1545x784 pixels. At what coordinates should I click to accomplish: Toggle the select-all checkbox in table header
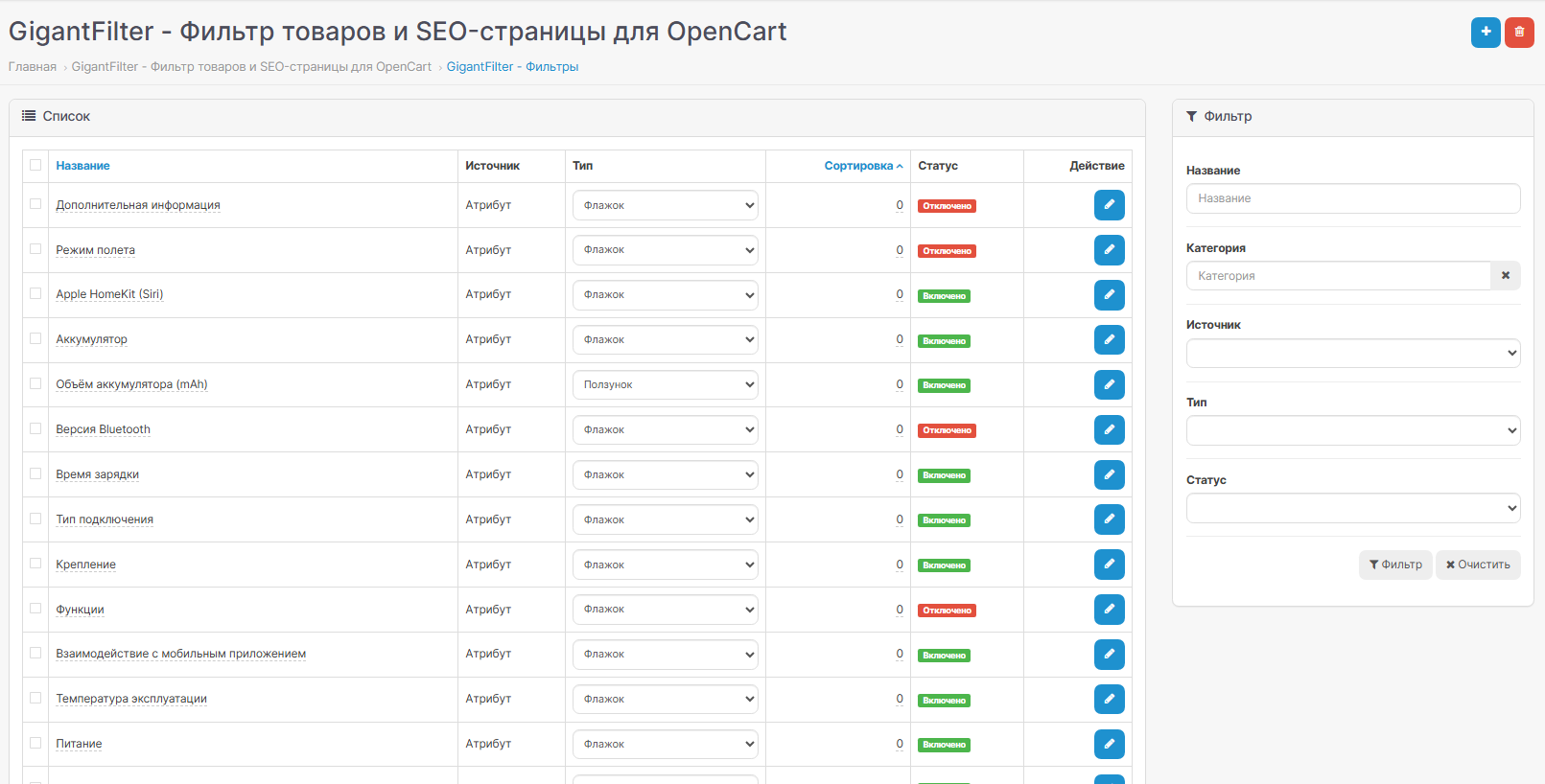[x=35, y=165]
